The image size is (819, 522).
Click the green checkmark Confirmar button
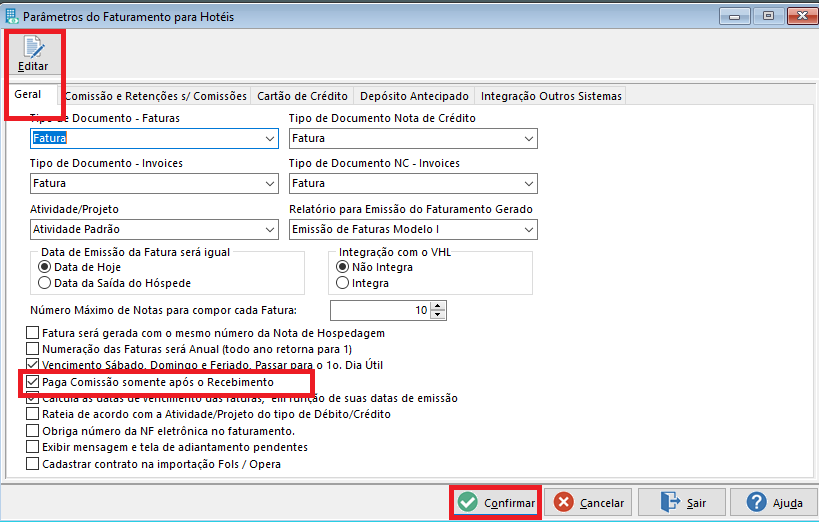point(496,503)
